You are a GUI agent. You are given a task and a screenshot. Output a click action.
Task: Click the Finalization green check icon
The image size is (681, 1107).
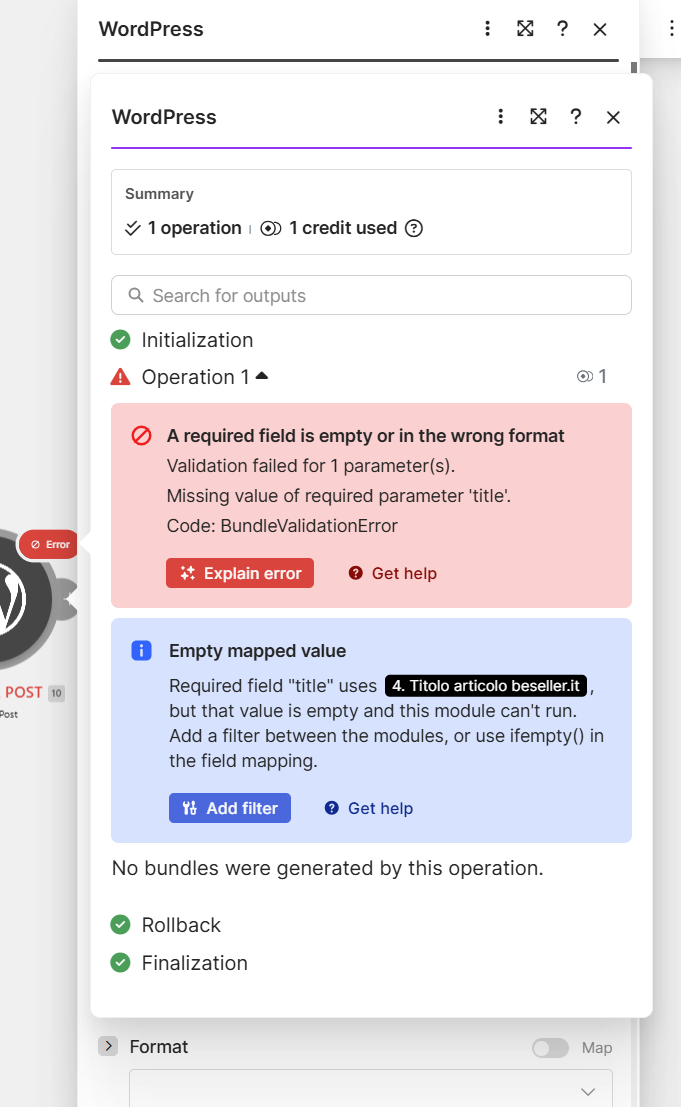click(x=121, y=962)
